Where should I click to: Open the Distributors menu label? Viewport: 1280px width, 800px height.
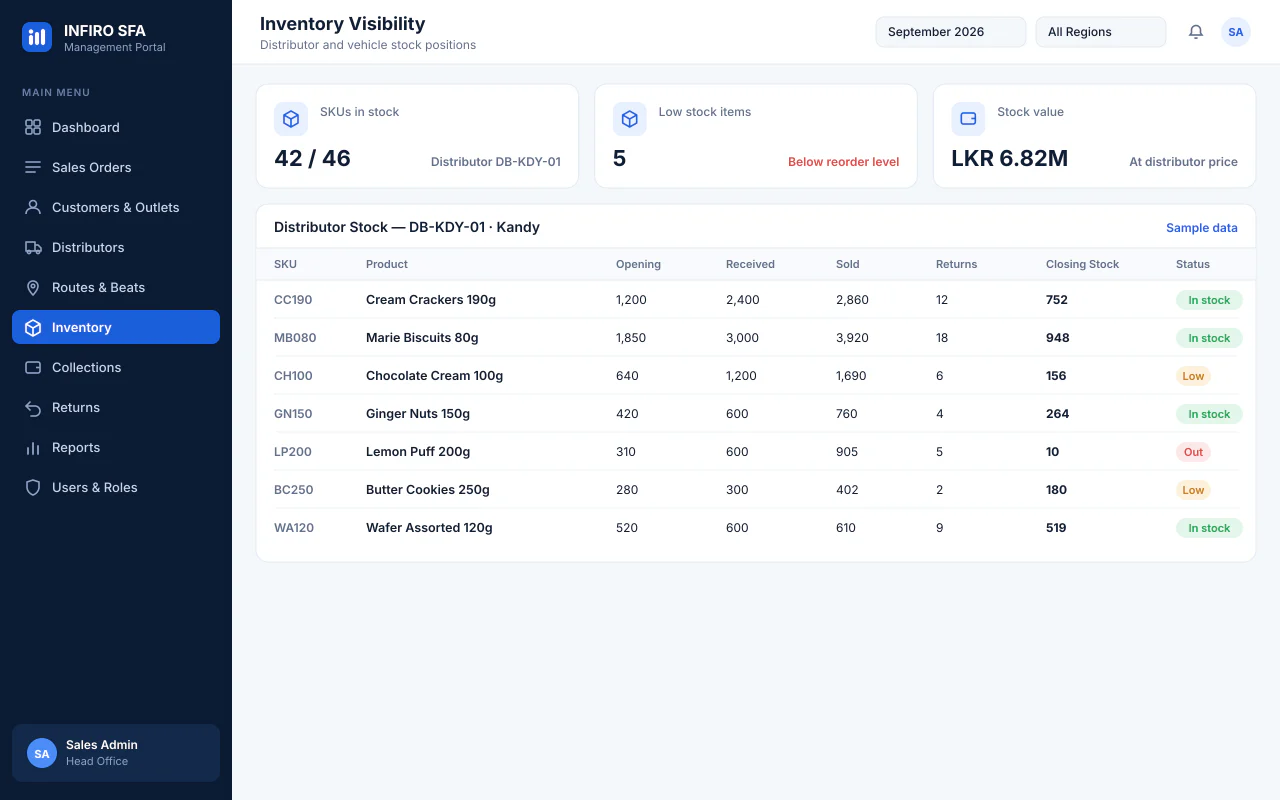(x=88, y=247)
